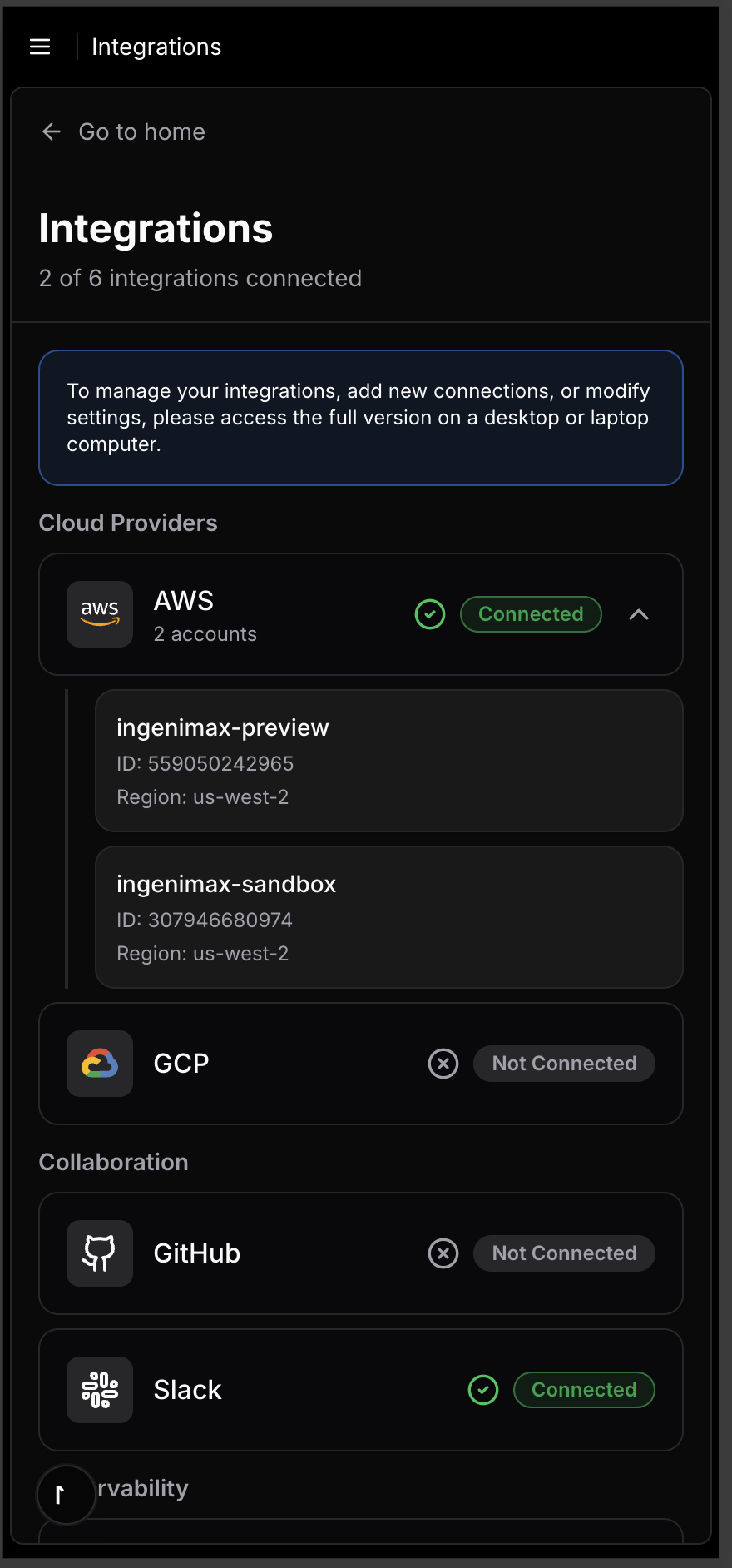The image size is (732, 1568).
Task: Click the AWS green checkmark status icon
Action: (430, 614)
